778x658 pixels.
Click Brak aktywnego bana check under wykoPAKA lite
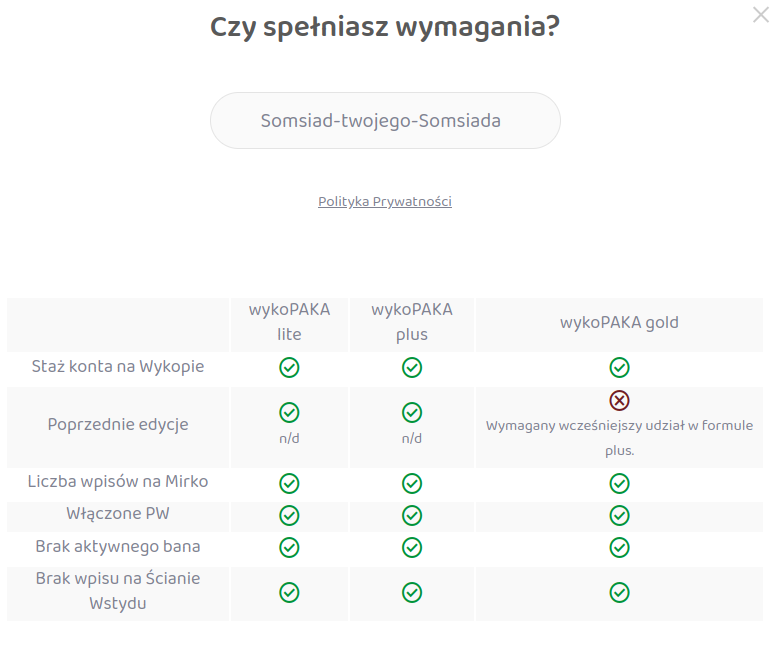tap(289, 548)
